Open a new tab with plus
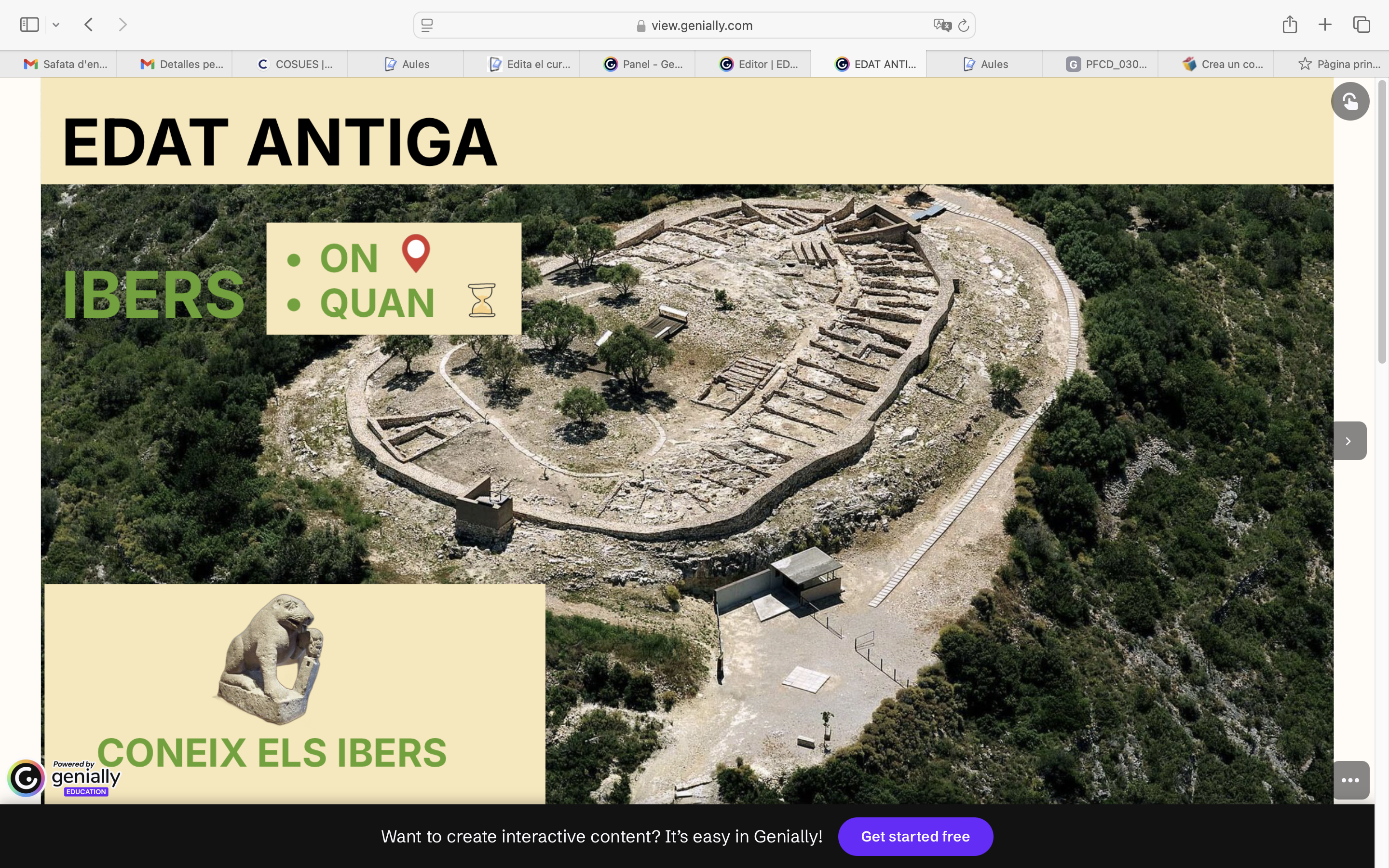1389x868 pixels. 1325,25
